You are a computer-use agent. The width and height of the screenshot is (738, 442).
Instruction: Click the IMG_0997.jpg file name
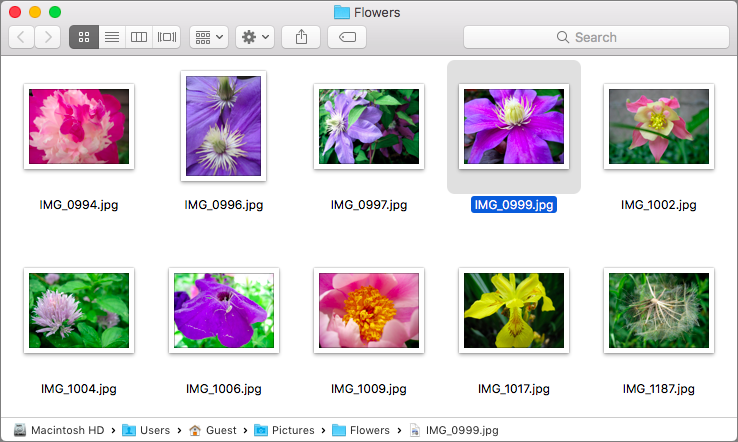pyautogui.click(x=369, y=205)
